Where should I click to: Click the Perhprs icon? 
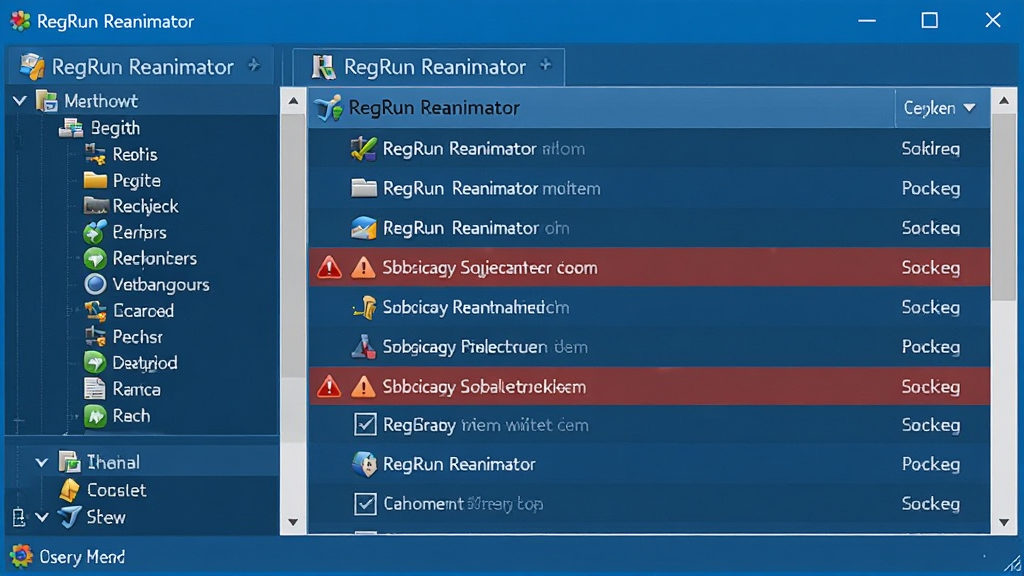[x=95, y=232]
